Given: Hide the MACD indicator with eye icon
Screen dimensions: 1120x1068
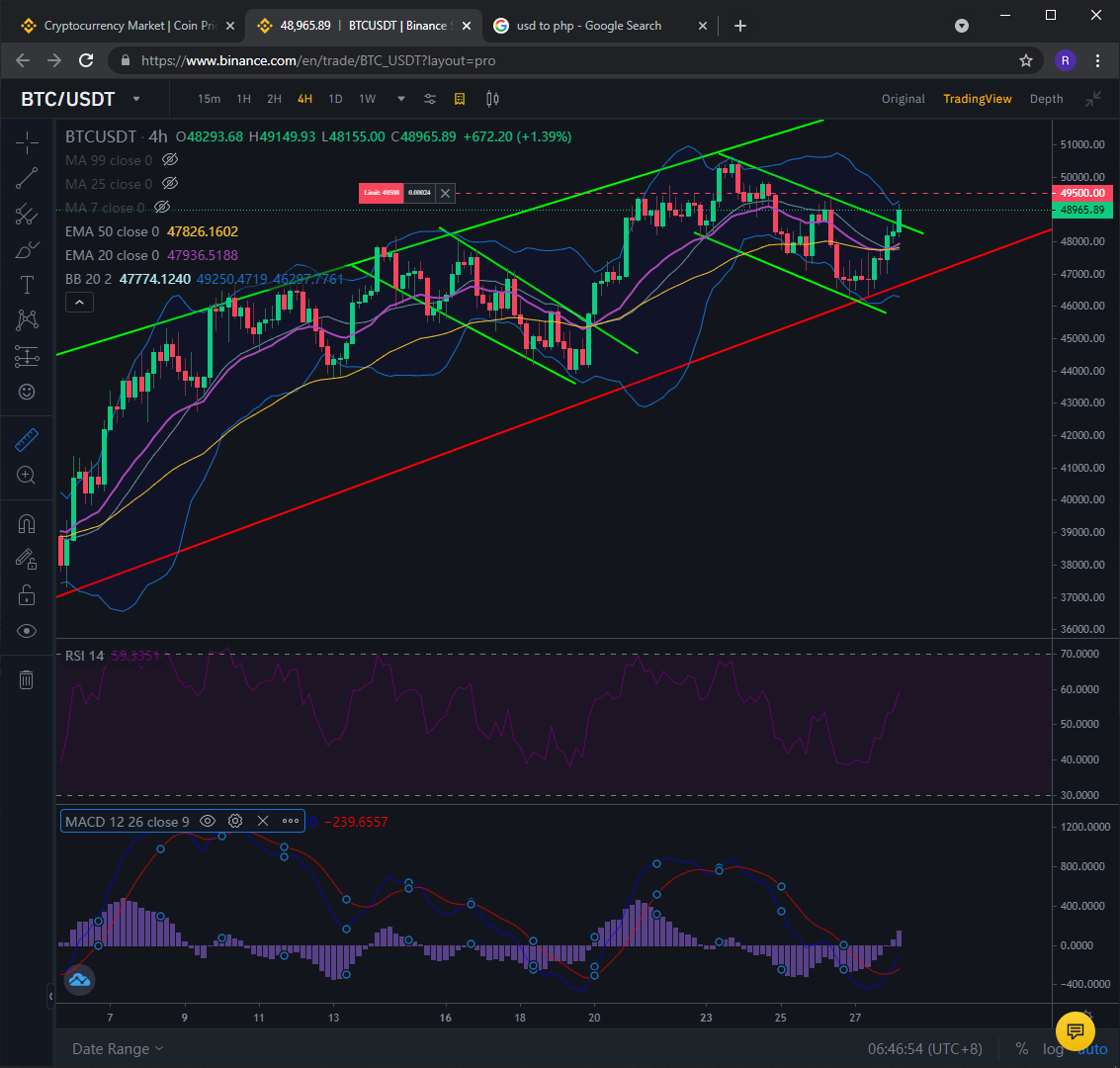Looking at the screenshot, I should [208, 821].
